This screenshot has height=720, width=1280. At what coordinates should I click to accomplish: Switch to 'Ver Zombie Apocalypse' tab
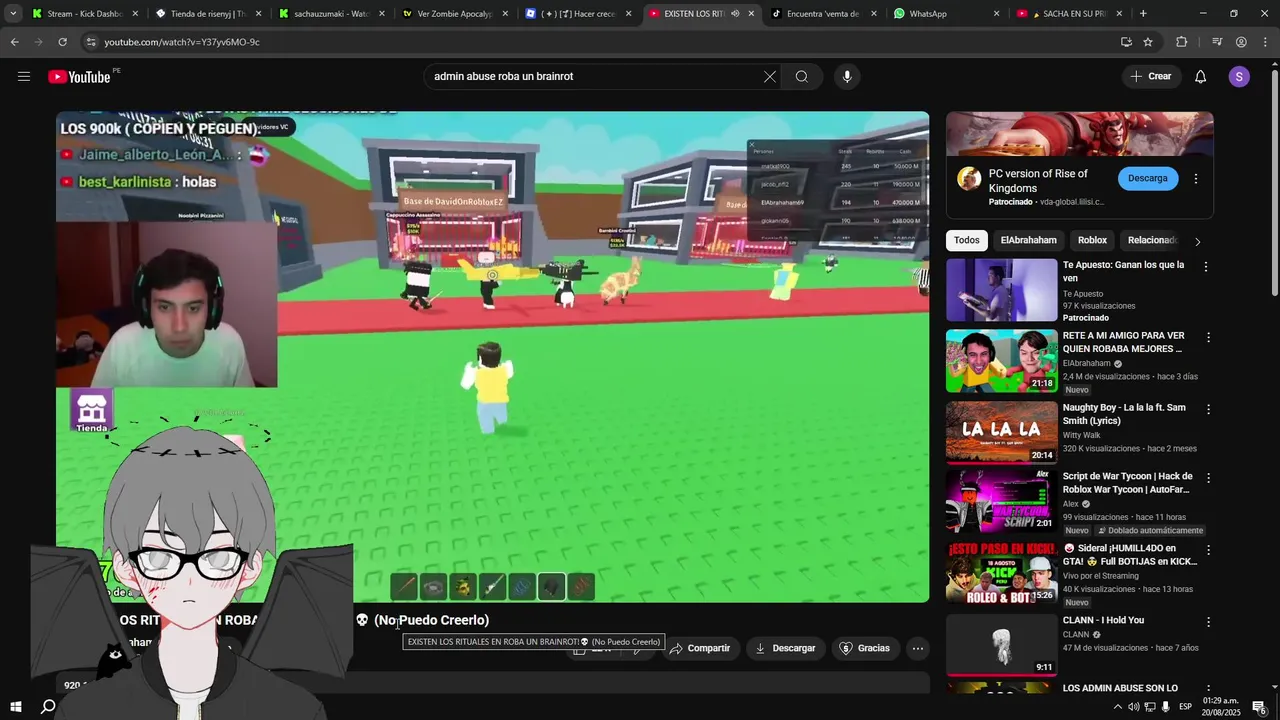(453, 14)
